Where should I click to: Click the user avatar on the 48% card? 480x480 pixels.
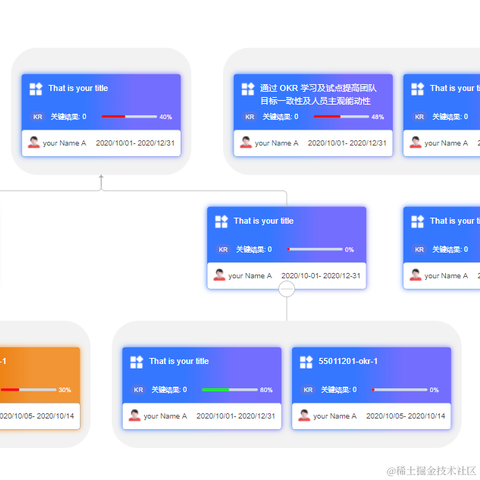pyautogui.click(x=246, y=142)
